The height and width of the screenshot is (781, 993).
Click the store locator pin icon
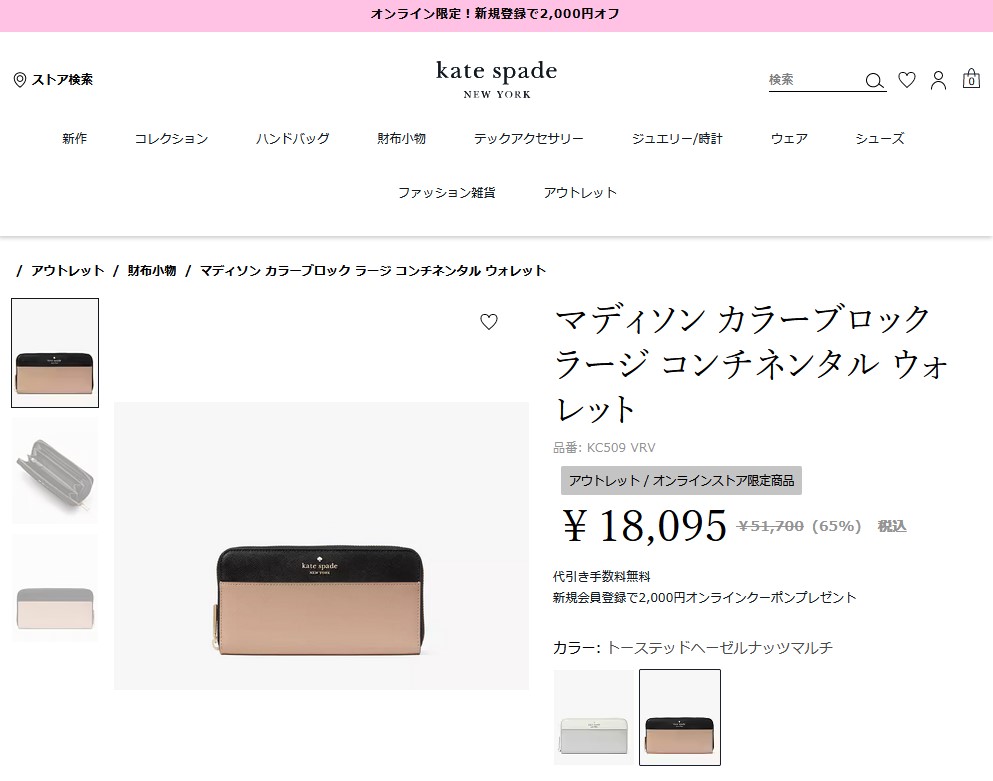(x=20, y=80)
